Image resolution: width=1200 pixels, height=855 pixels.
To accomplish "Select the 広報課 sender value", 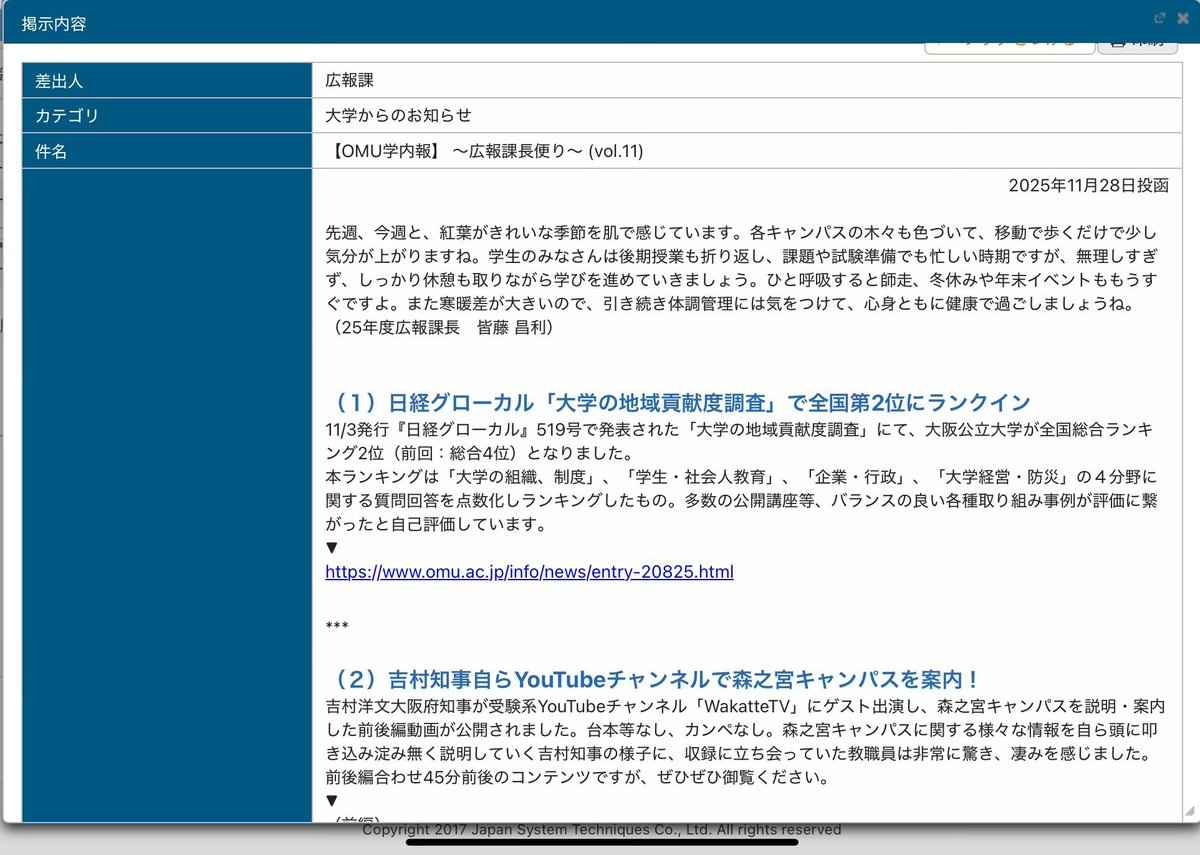I will pyautogui.click(x=350, y=81).
